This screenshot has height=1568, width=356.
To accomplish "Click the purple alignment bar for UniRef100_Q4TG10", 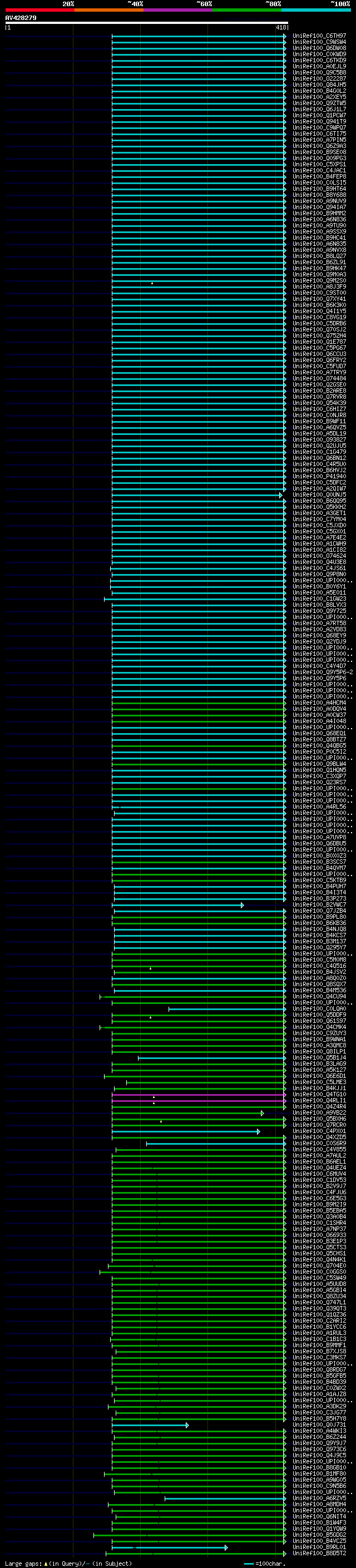I will [199, 1095].
